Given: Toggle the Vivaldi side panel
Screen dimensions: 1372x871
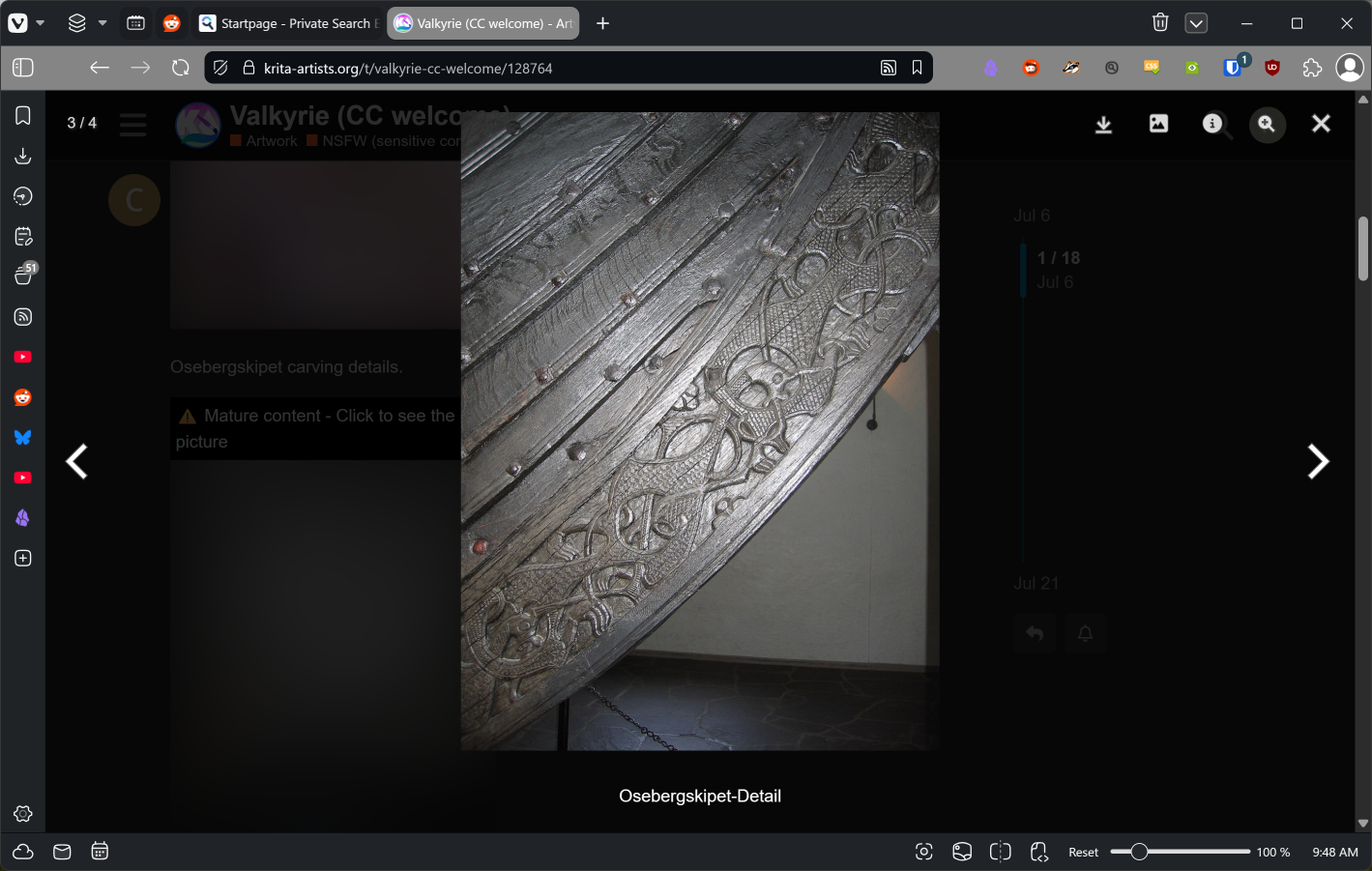Looking at the screenshot, I should pos(23,68).
